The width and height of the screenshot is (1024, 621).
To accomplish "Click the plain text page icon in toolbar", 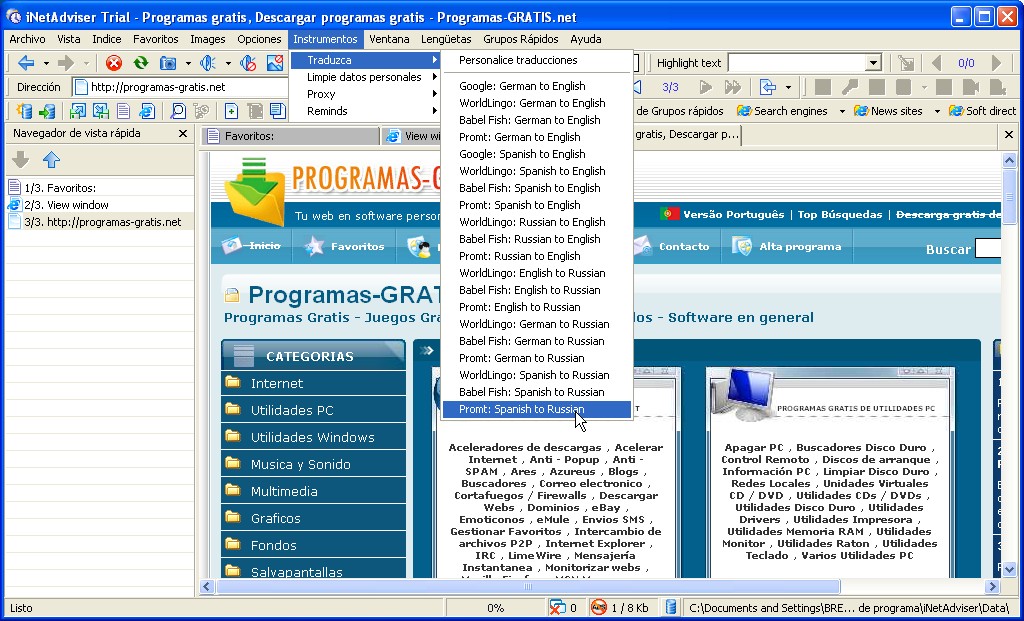I will [x=123, y=111].
